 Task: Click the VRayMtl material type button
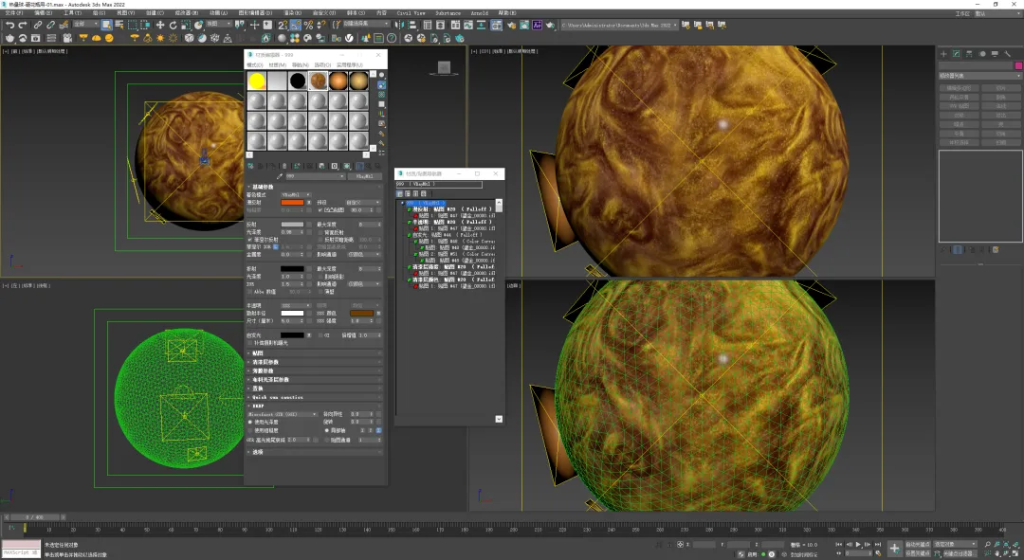(364, 176)
